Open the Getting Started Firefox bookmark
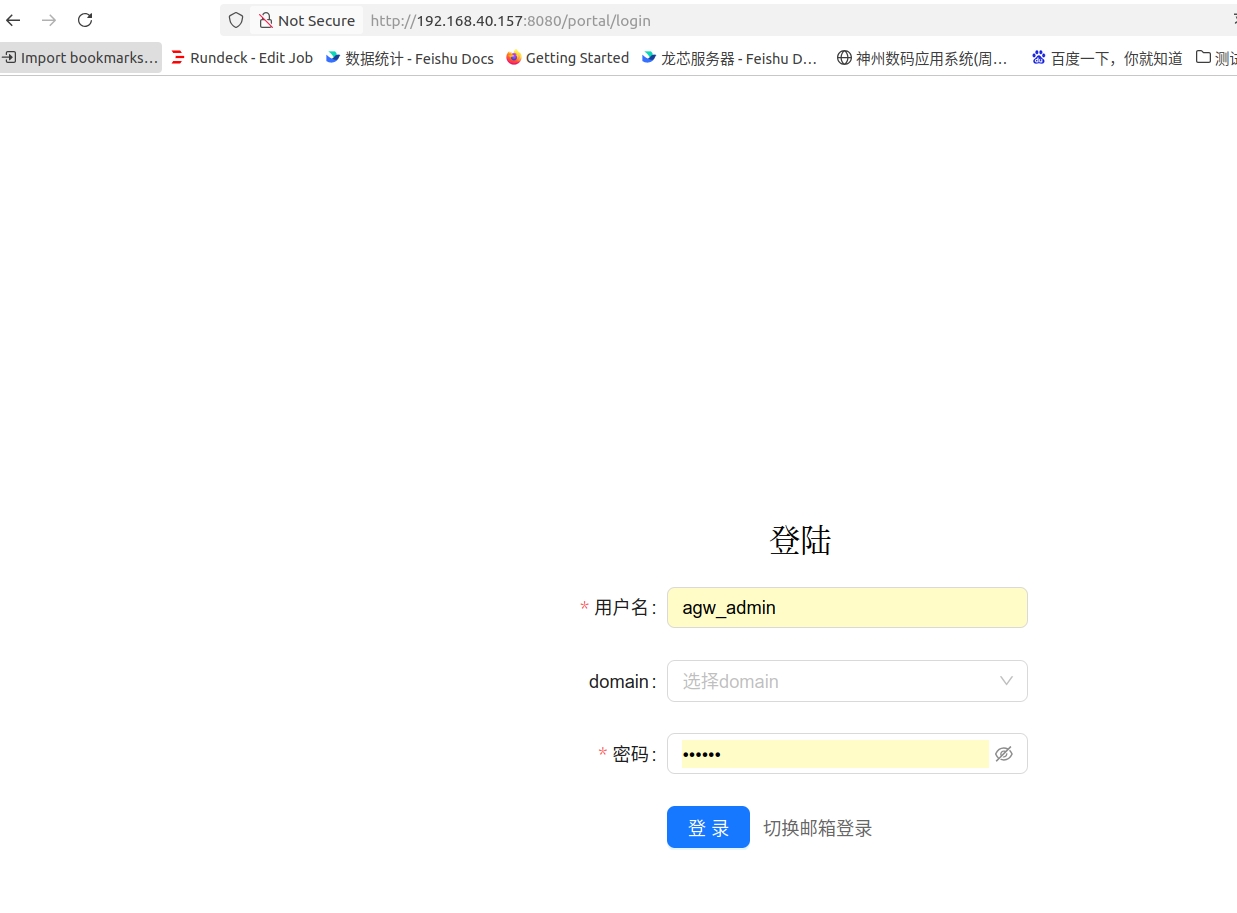1237x913 pixels. point(567,58)
